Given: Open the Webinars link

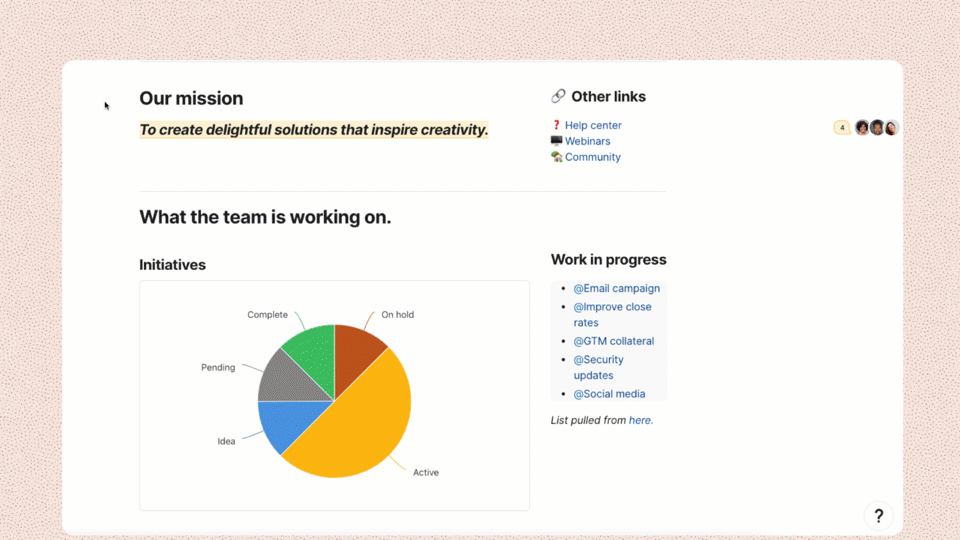Looking at the screenshot, I should click(x=587, y=142).
